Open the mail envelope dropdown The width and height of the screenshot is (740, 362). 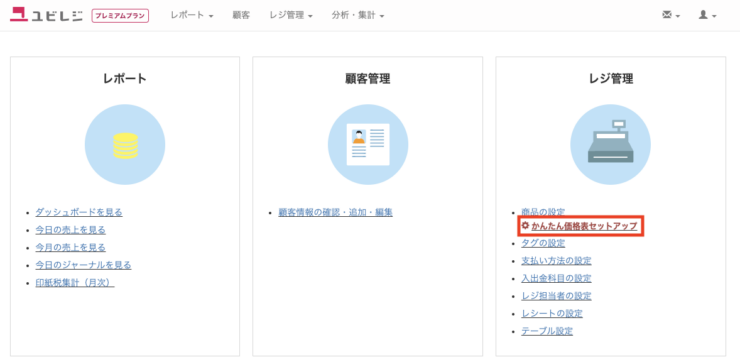671,16
